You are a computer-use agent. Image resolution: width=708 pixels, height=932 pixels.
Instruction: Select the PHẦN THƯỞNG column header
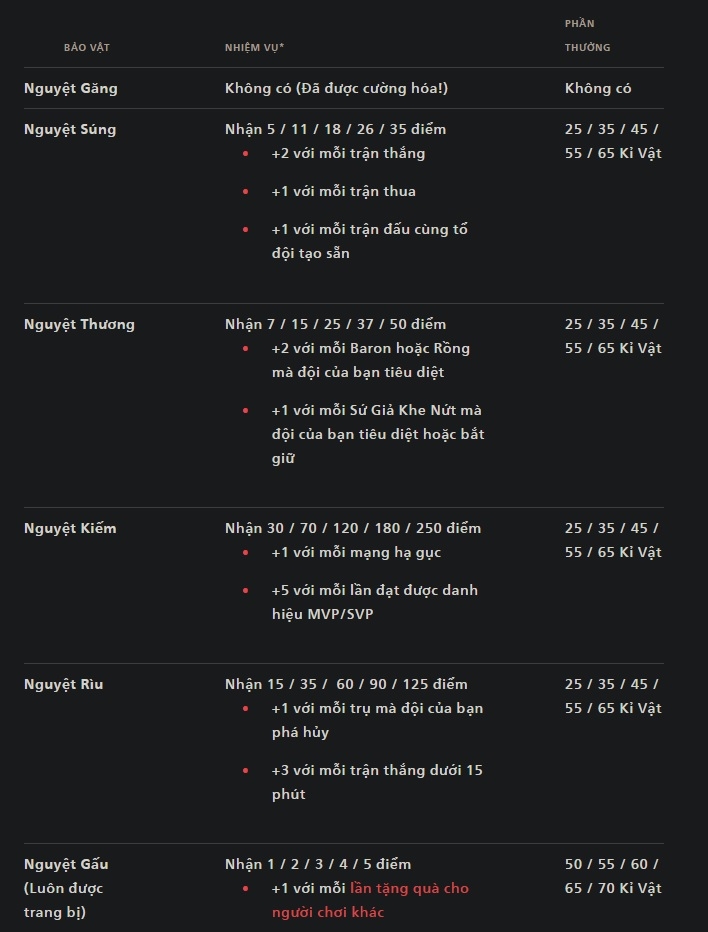[x=587, y=35]
